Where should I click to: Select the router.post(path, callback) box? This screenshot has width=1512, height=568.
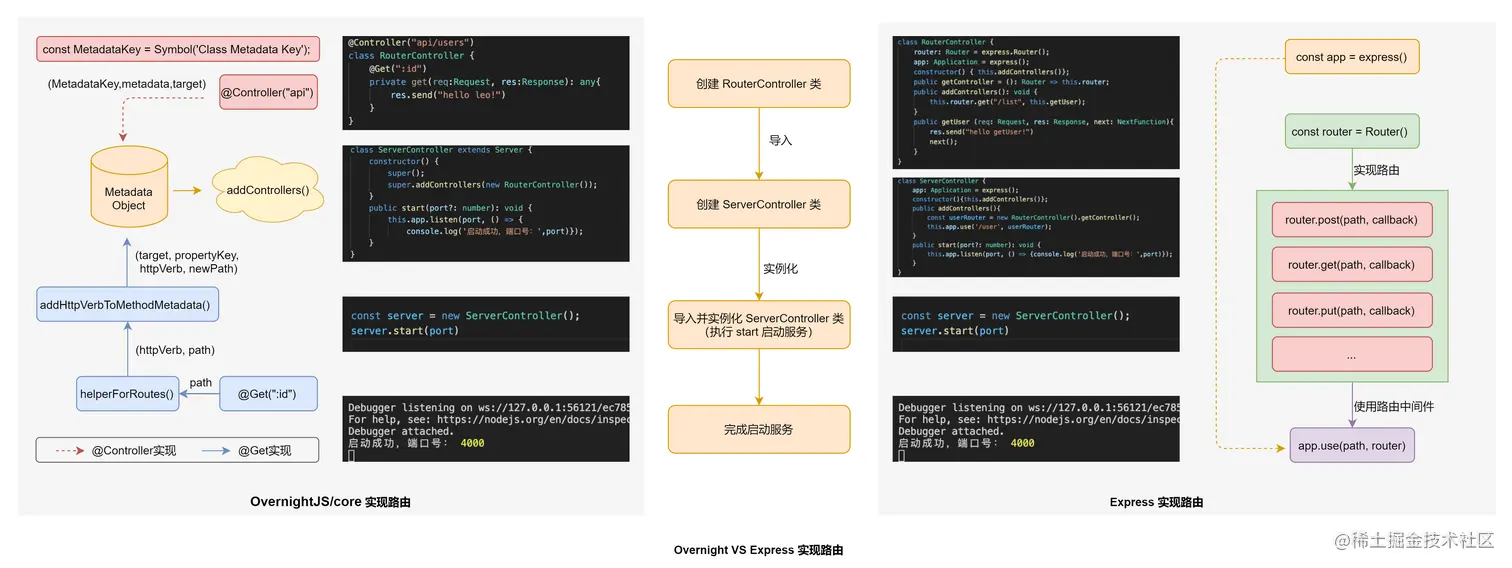[1351, 219]
